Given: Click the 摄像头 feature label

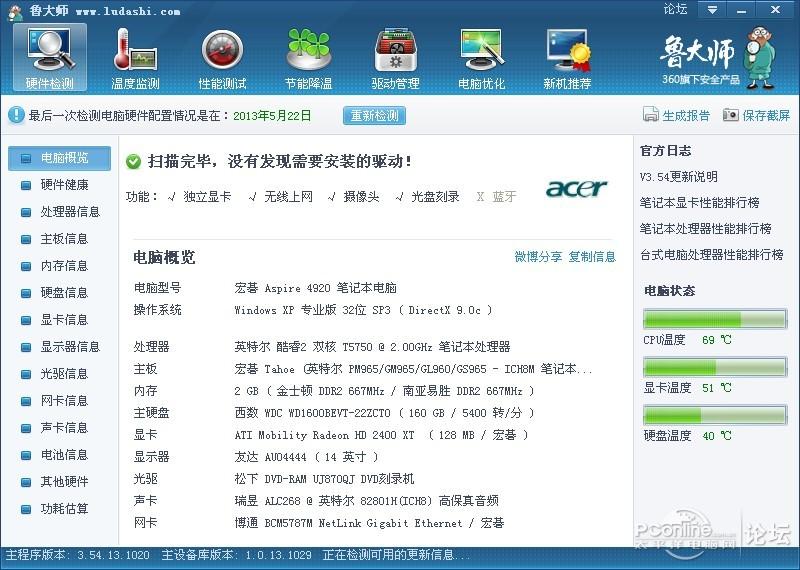Looking at the screenshot, I should 362,197.
